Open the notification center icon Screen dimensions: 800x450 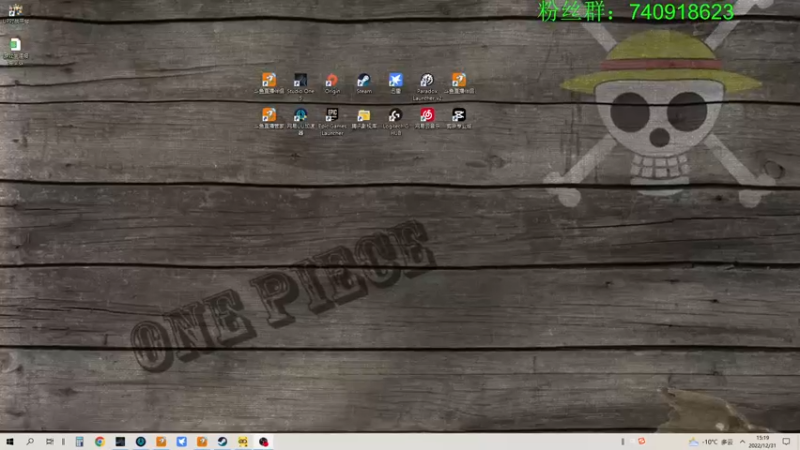[786, 442]
